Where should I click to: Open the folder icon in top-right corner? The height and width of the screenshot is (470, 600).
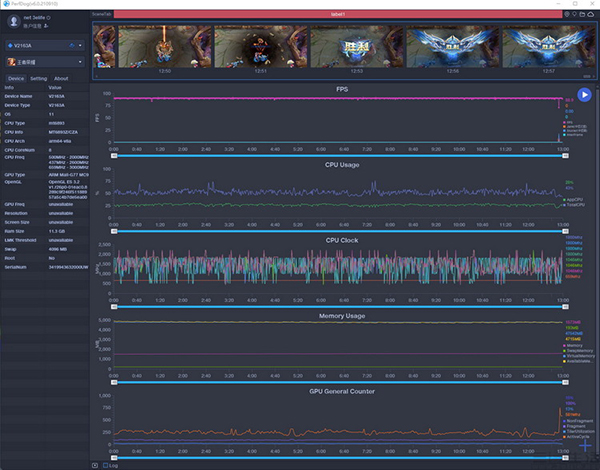(583, 14)
